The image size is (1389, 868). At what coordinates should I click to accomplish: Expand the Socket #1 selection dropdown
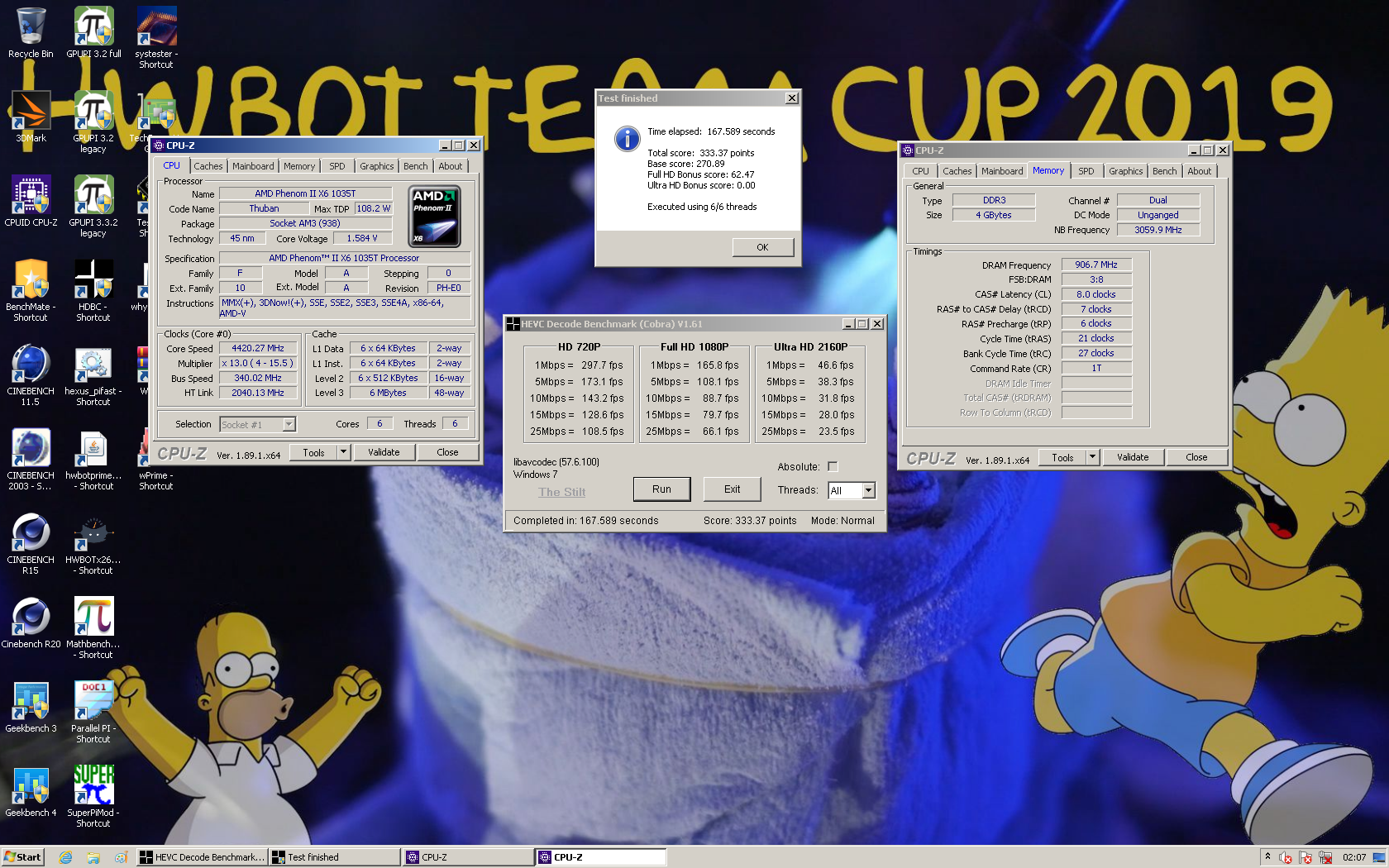point(289,425)
